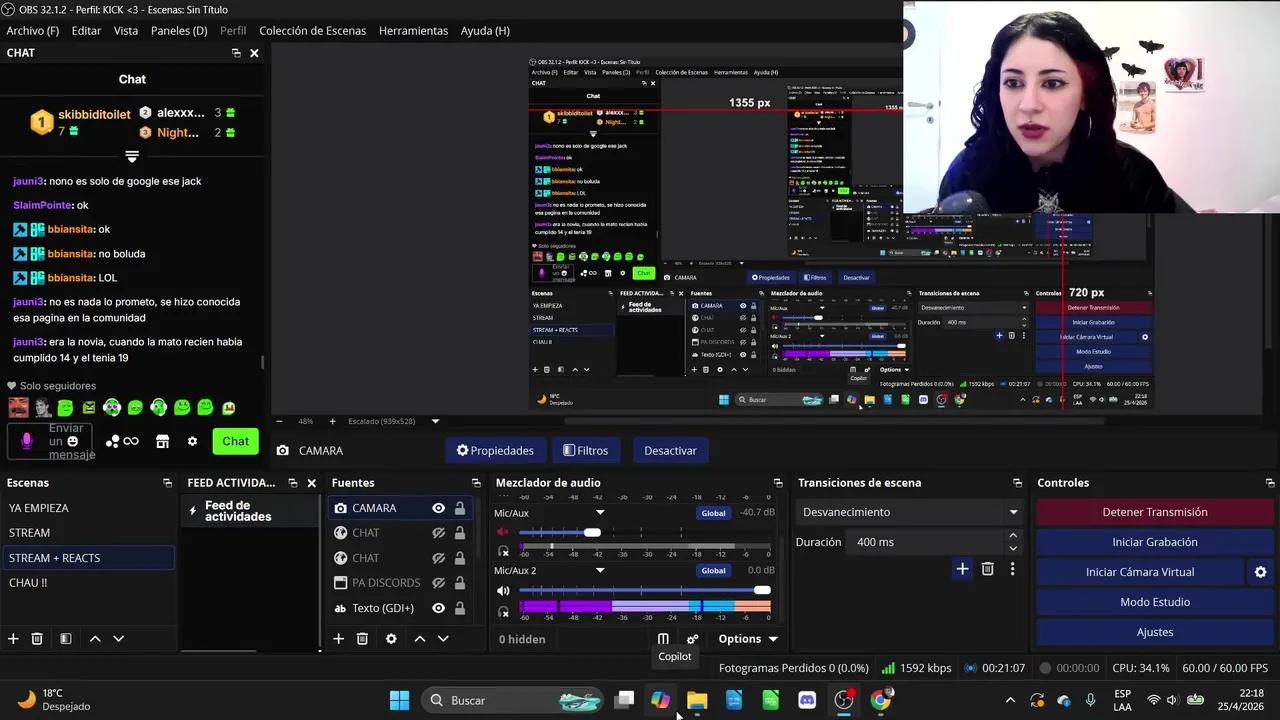Unlock the CAMARA source
1280x720 pixels.
[x=460, y=508]
